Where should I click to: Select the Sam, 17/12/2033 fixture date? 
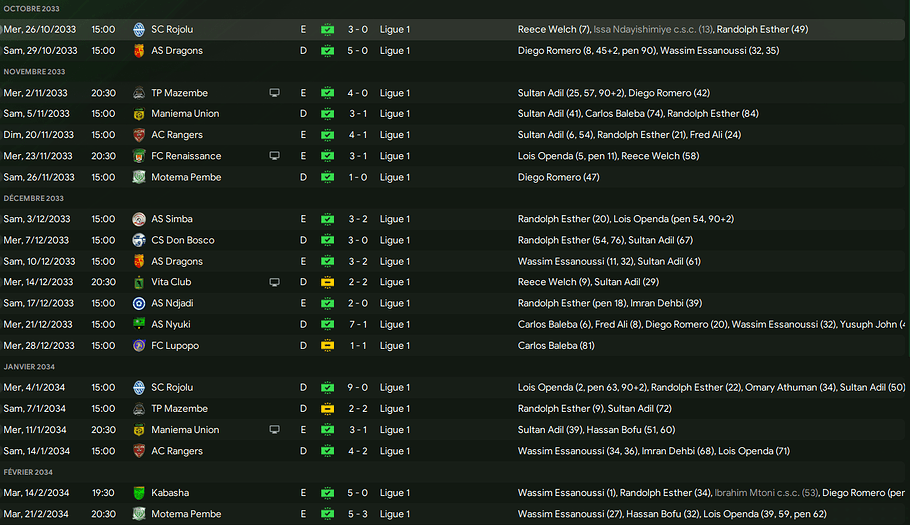click(x=37, y=304)
